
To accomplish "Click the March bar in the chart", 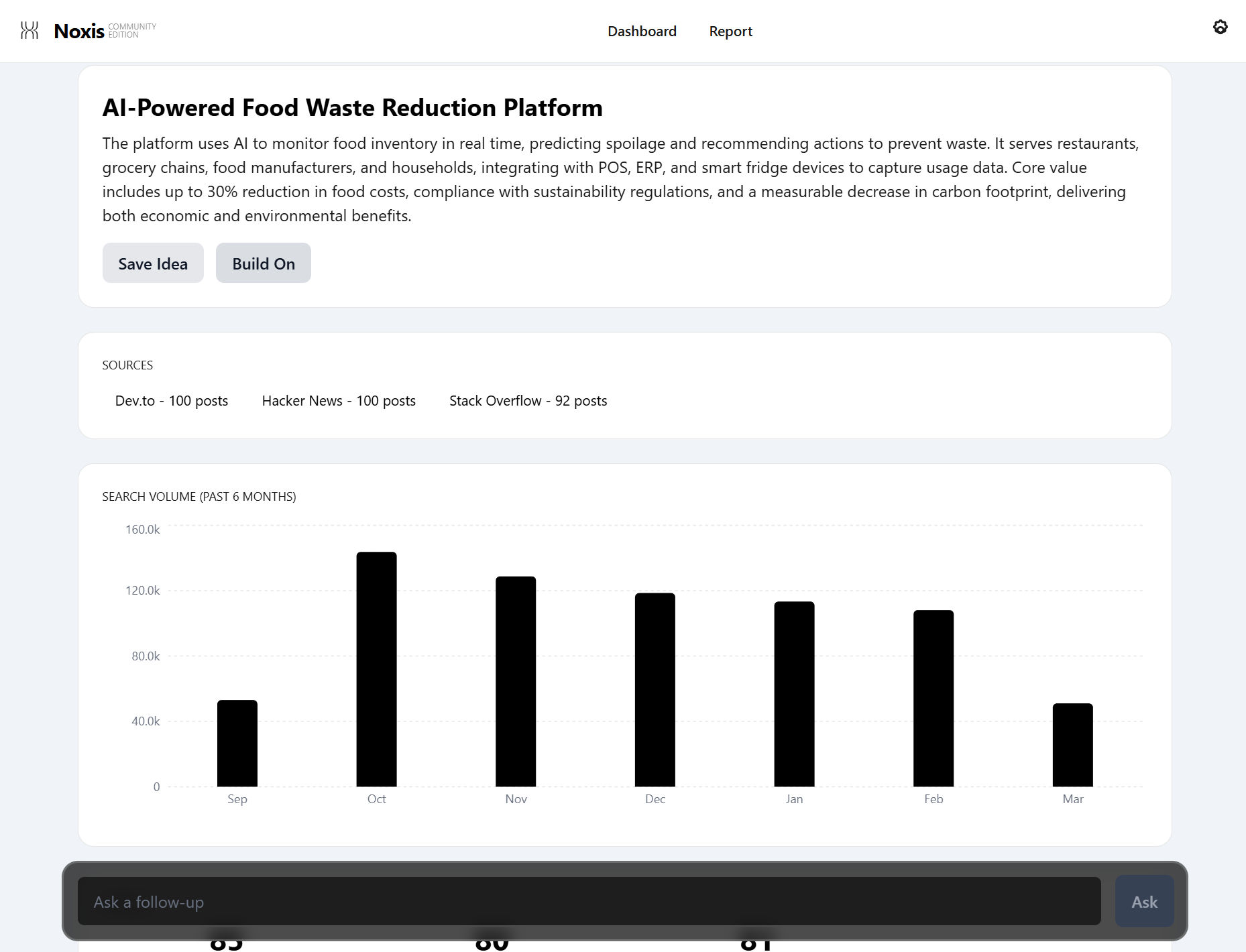I will pos(1072,744).
